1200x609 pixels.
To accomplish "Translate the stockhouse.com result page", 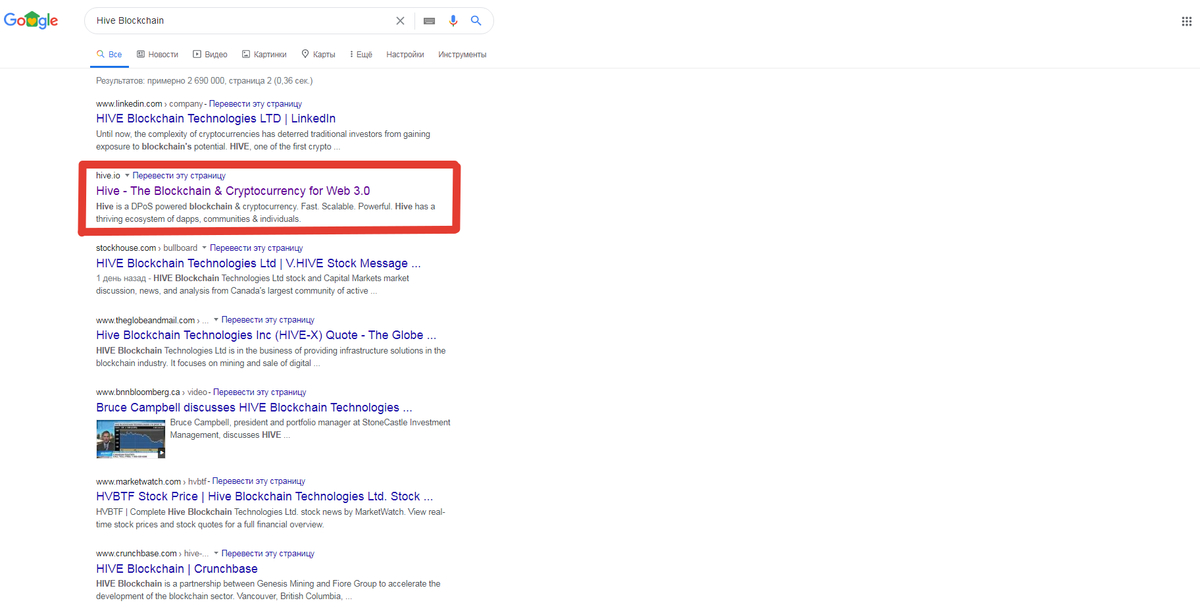I will pyautogui.click(x=256, y=247).
